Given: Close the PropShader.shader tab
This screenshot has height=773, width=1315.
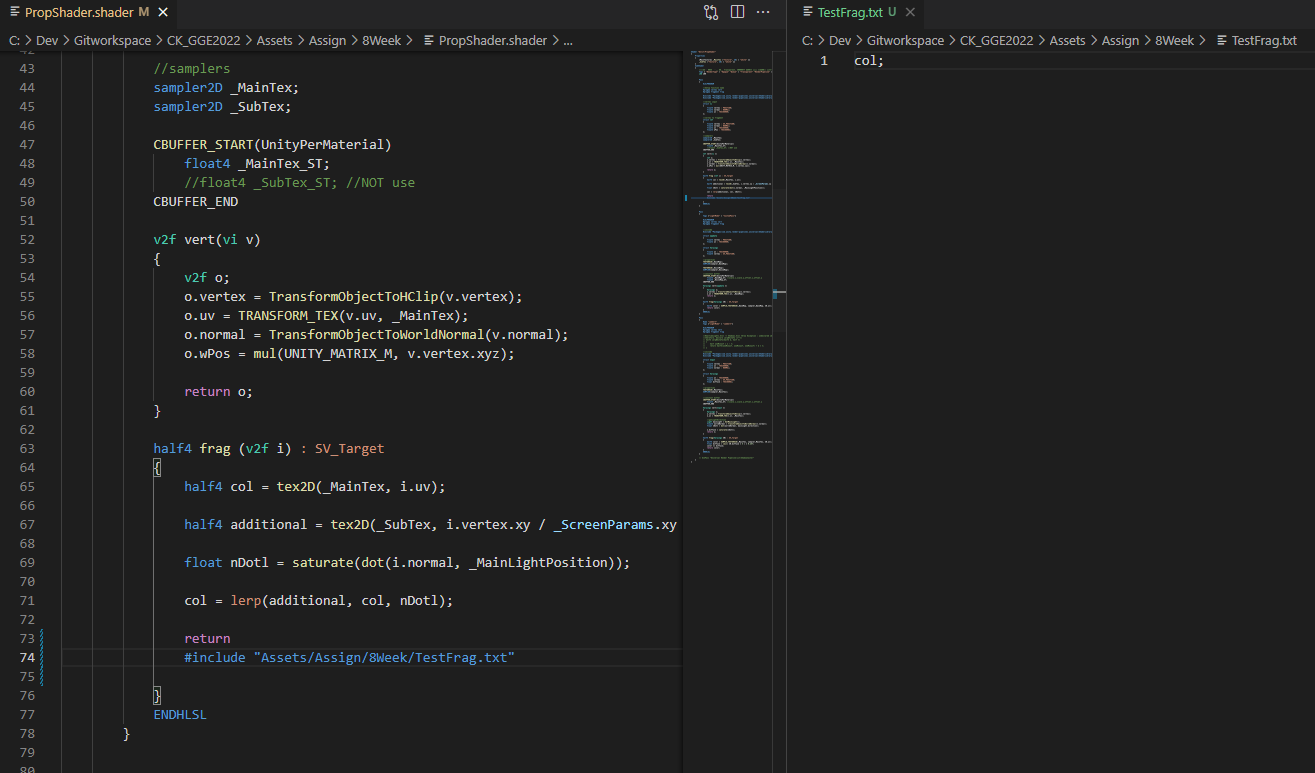Looking at the screenshot, I should 163,12.
